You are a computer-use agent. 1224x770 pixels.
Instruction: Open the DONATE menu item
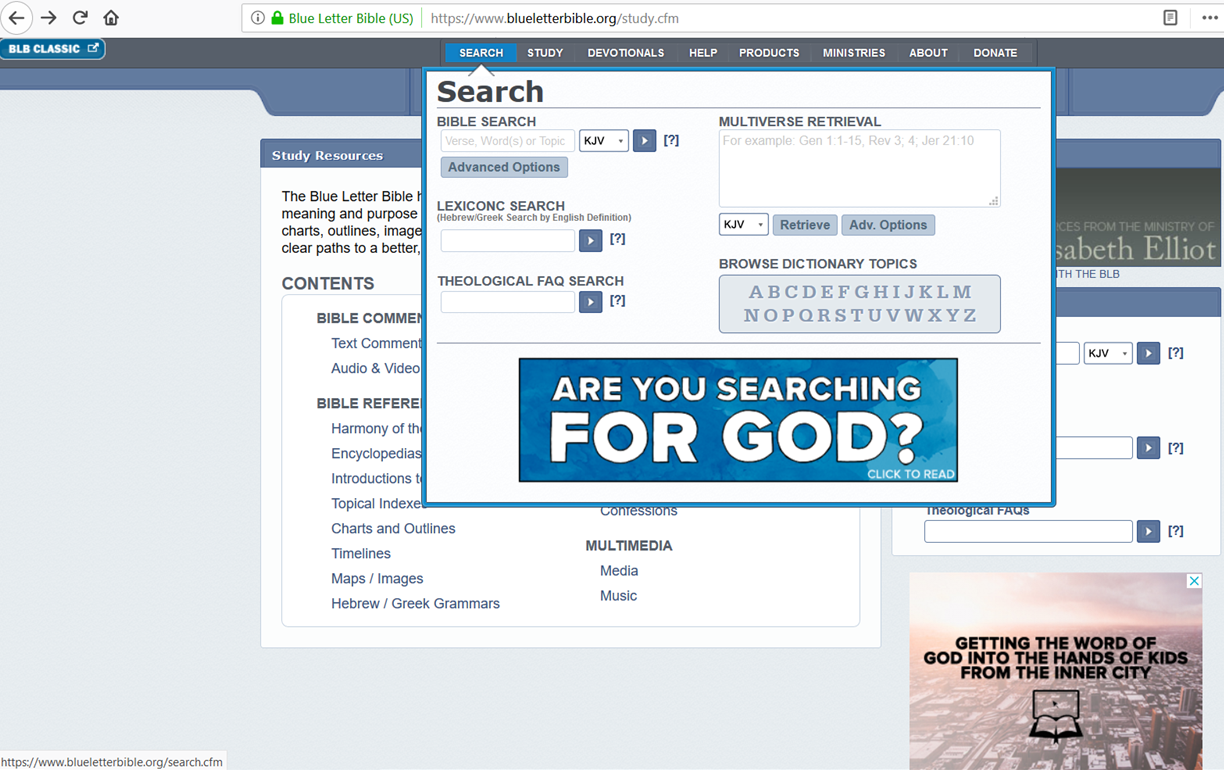coord(995,53)
